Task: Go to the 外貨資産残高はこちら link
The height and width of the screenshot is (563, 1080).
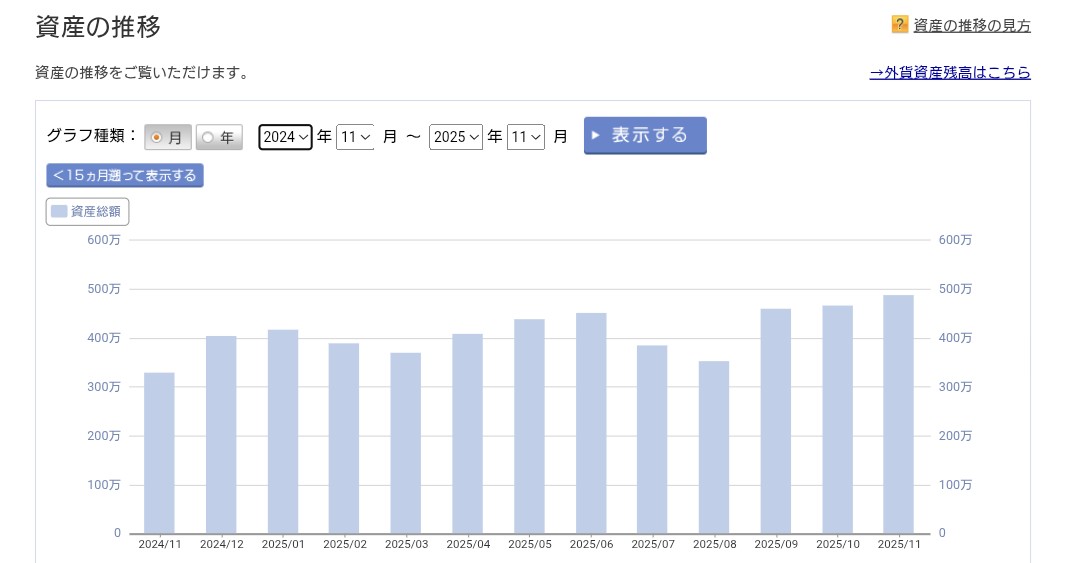Action: 949,73
